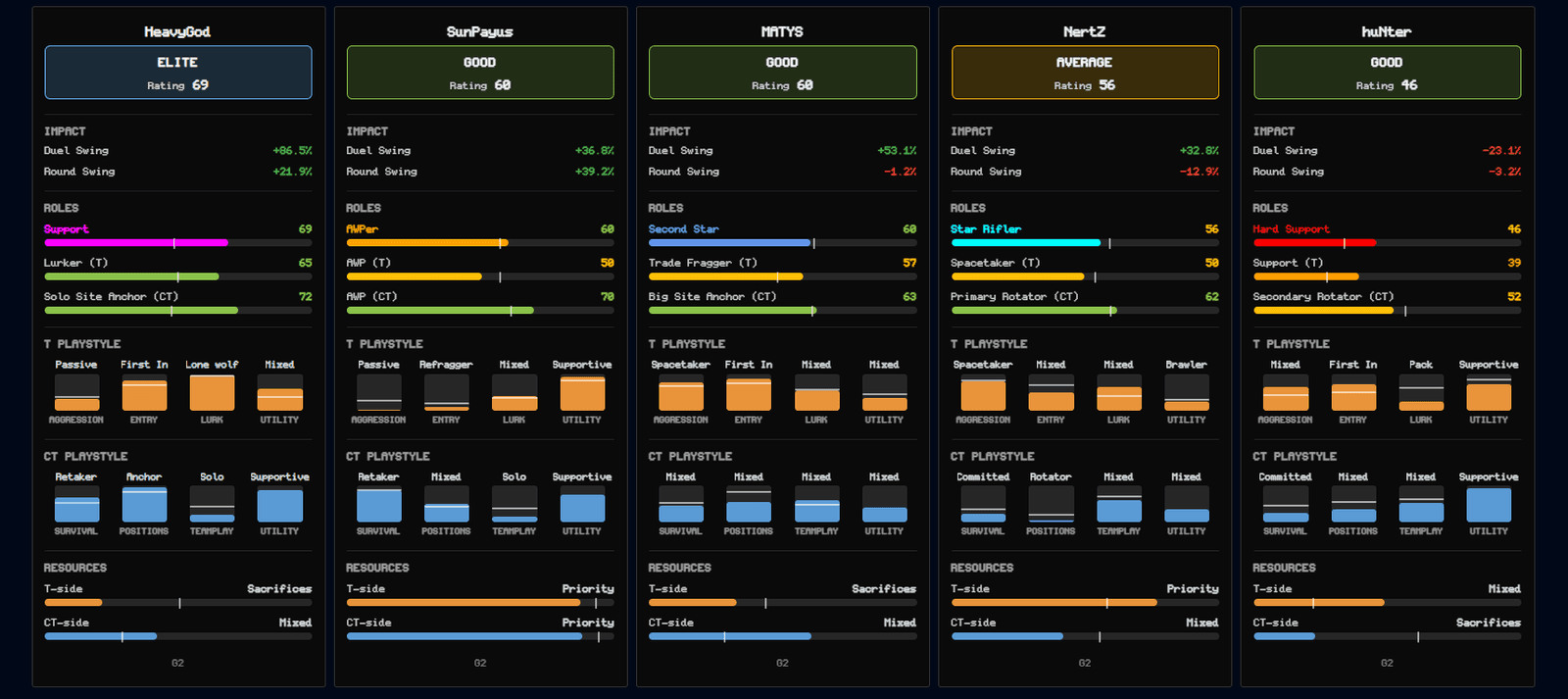Click huNter's CT-side Sacrifices resources bar
The image size is (1568, 699).
coord(1387,636)
